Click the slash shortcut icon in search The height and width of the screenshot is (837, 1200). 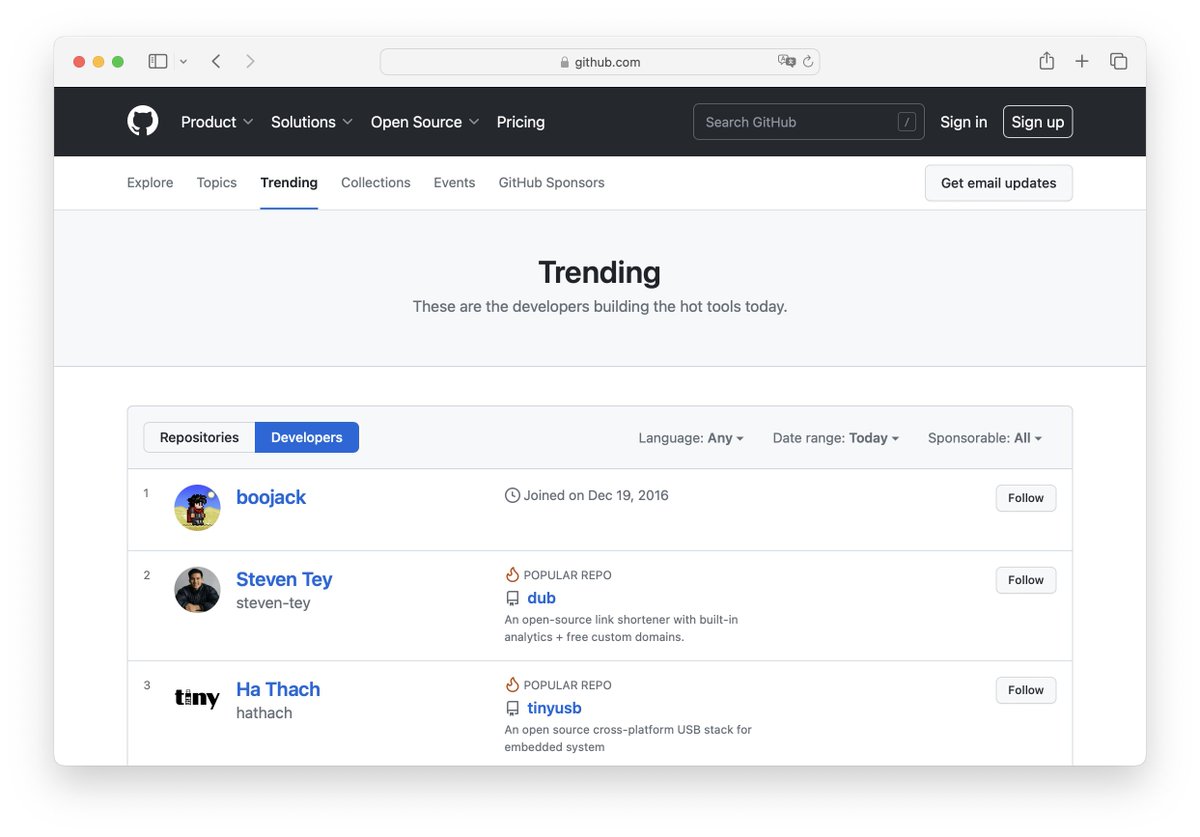[x=907, y=122]
